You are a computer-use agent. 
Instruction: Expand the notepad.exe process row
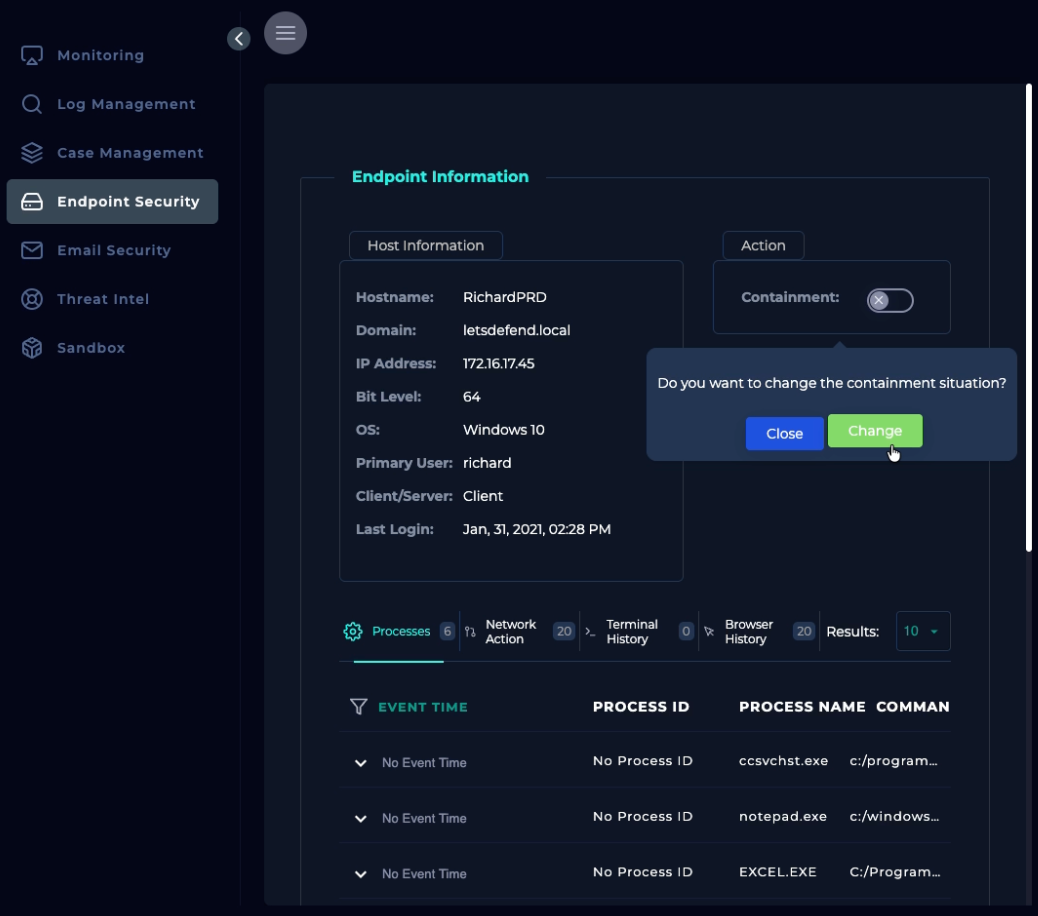[x=361, y=818]
